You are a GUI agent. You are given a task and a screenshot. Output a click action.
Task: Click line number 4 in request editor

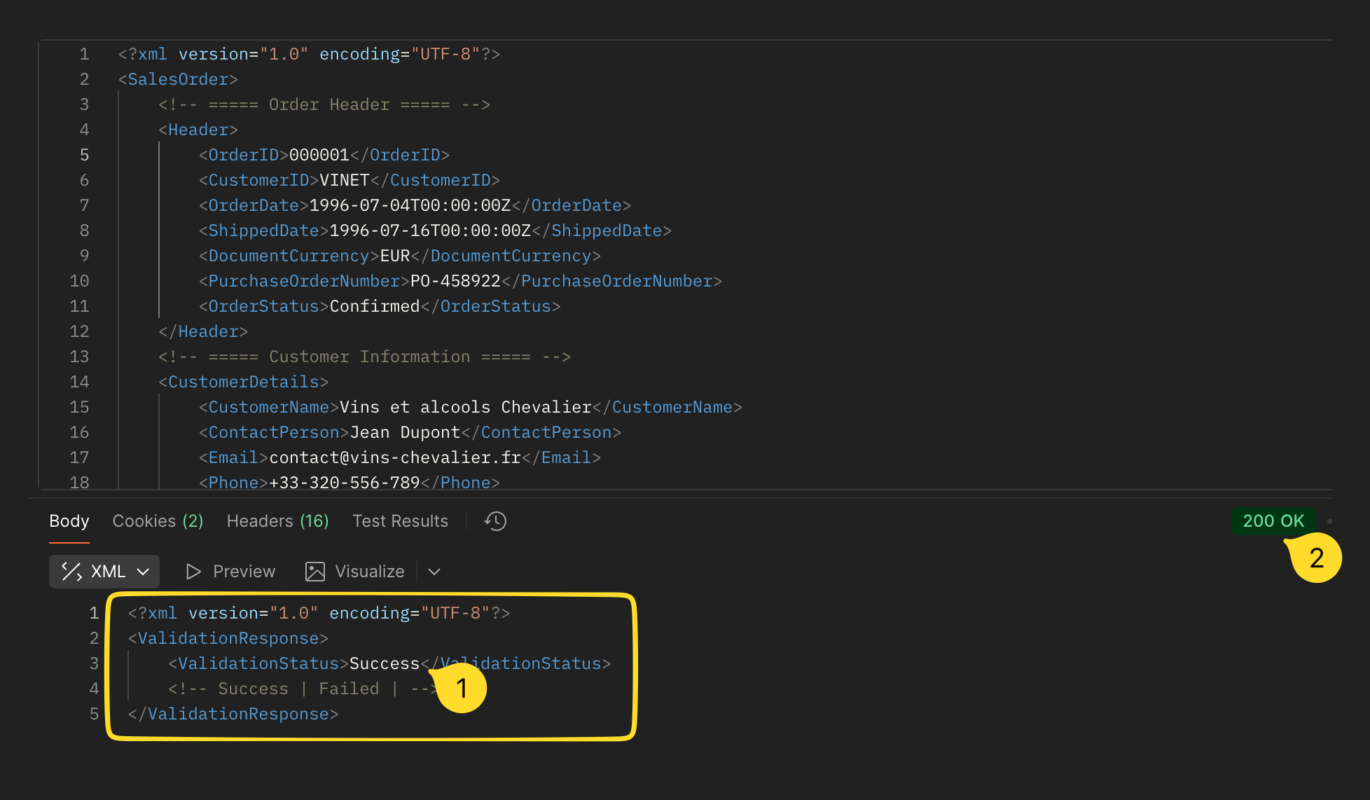coord(84,130)
